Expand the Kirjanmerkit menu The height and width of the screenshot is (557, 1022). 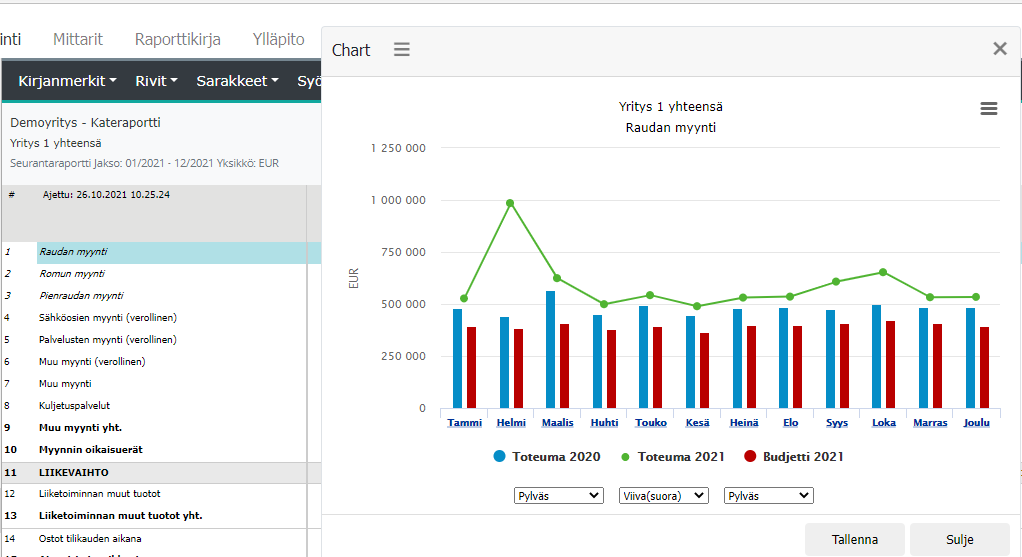pyautogui.click(x=67, y=81)
